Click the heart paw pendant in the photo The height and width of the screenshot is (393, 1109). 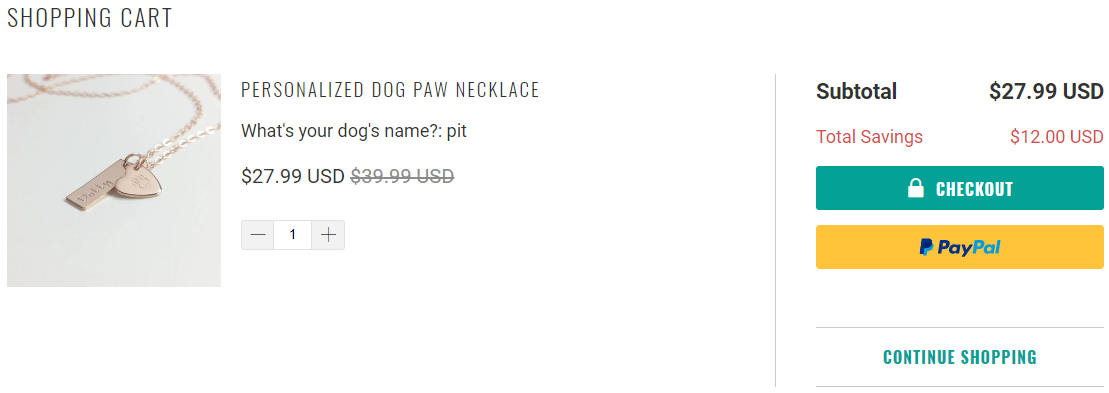pos(138,184)
